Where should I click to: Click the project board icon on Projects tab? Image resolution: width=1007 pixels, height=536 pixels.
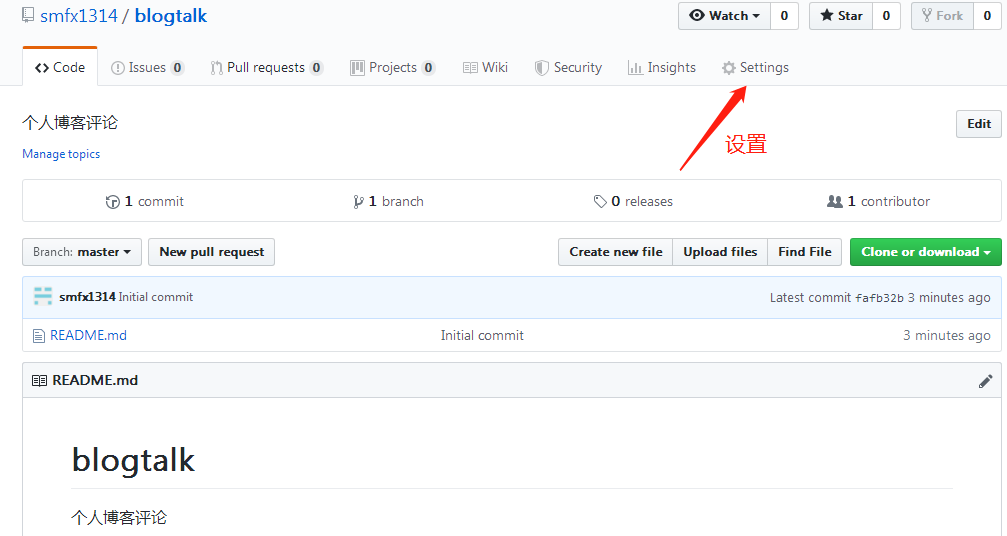(x=357, y=67)
